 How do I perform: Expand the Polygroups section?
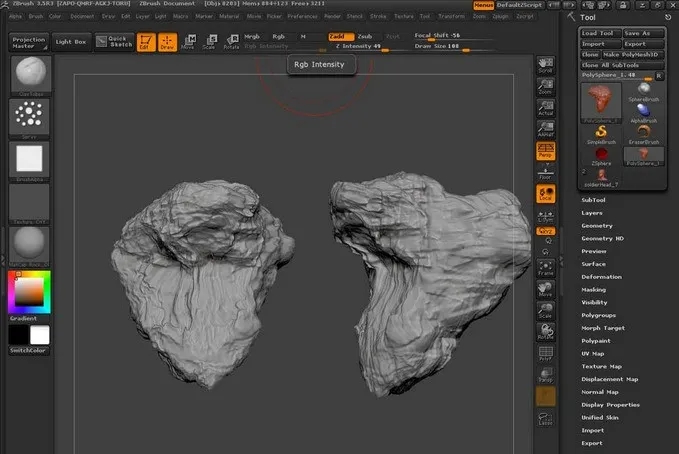click(x=598, y=315)
